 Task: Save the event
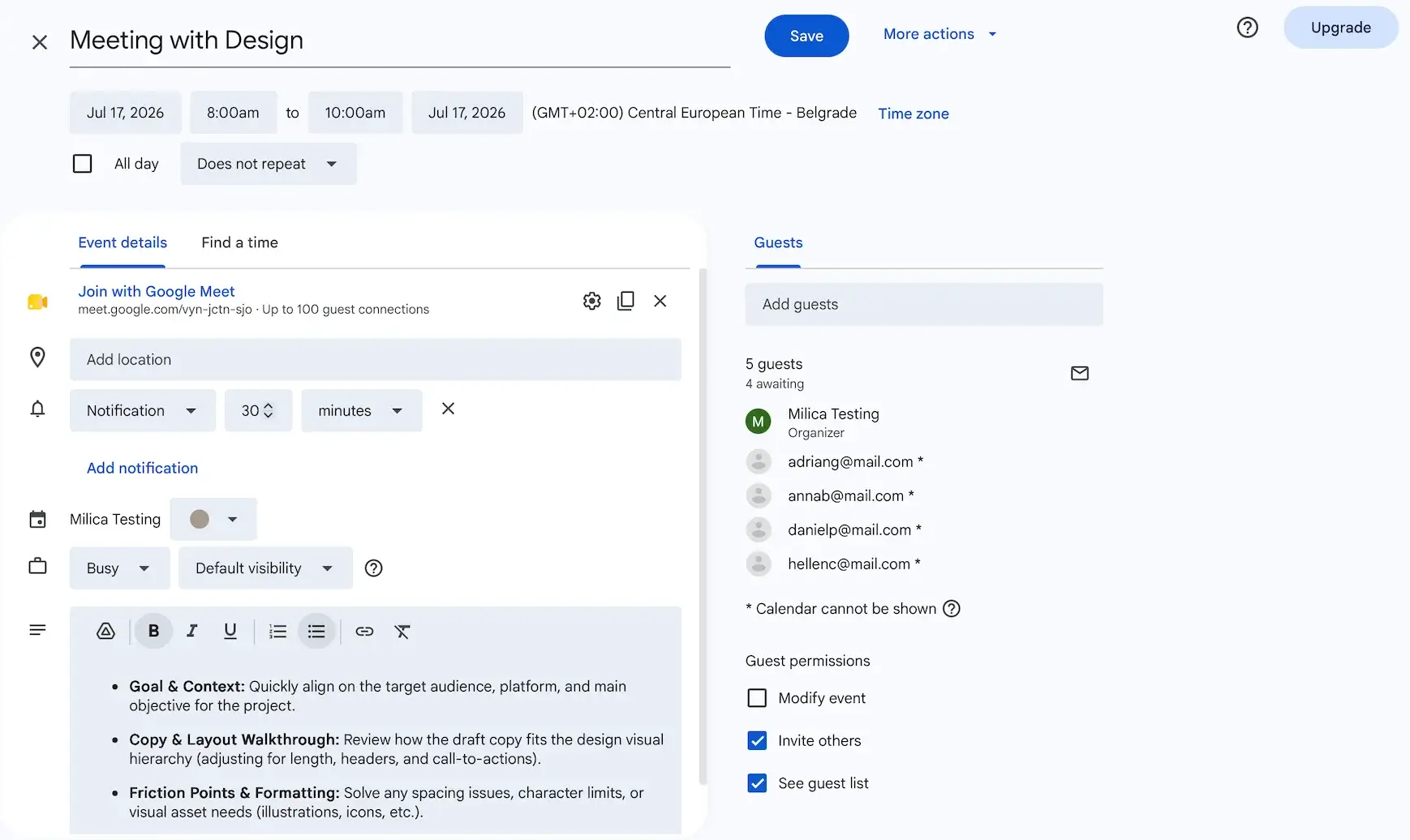click(806, 36)
